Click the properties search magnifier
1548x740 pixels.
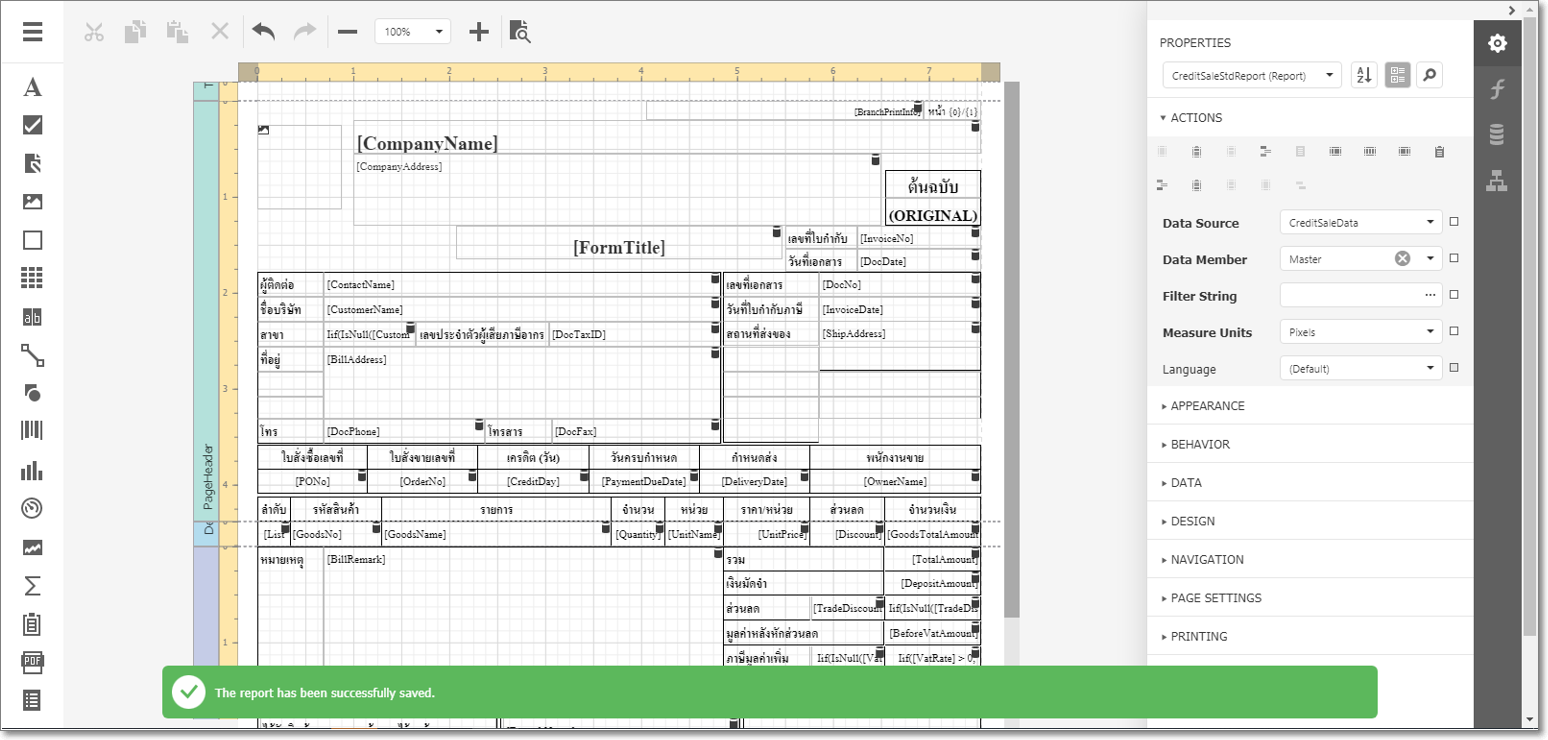click(x=1430, y=75)
